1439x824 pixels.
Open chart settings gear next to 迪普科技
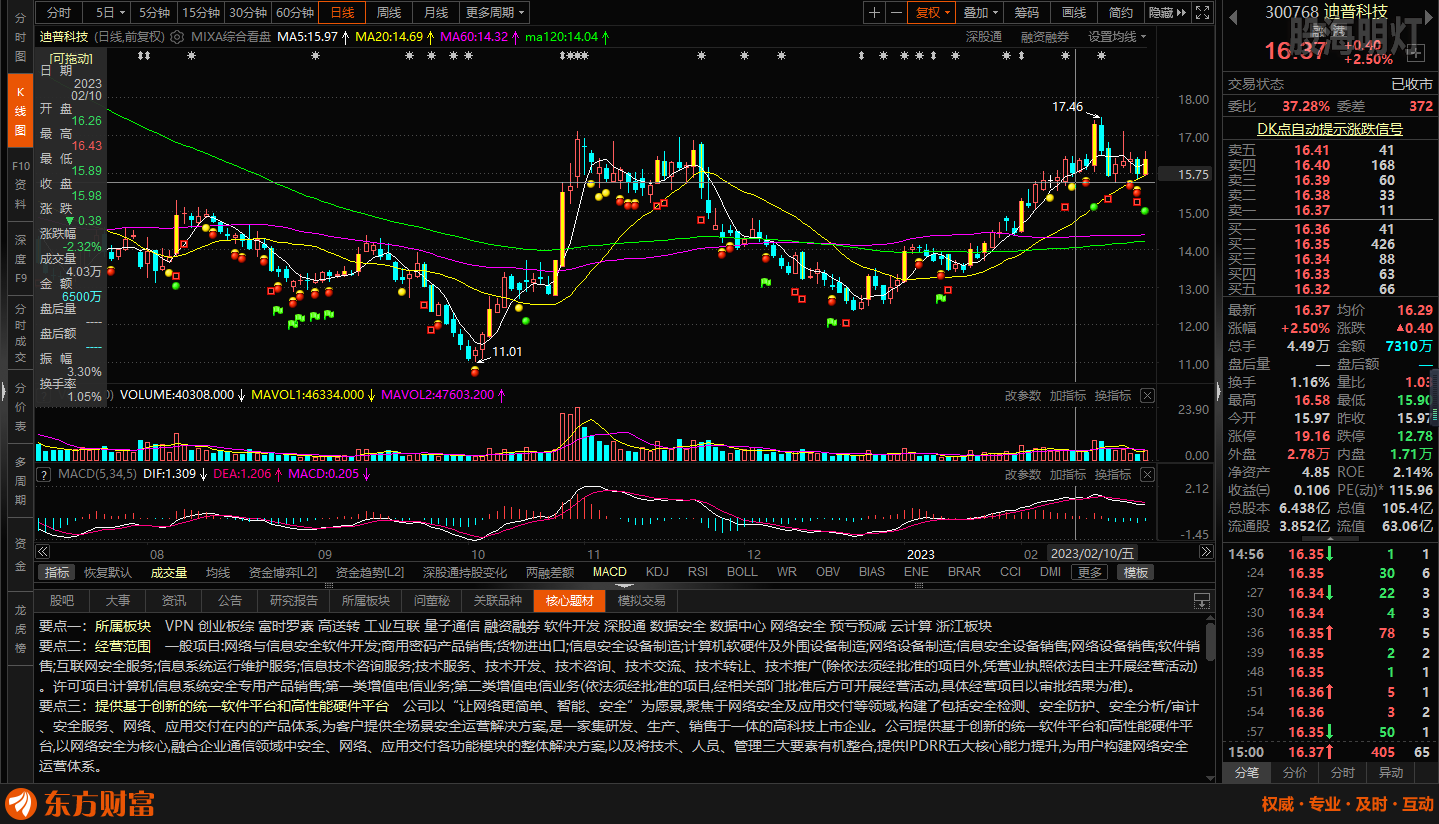click(x=176, y=37)
